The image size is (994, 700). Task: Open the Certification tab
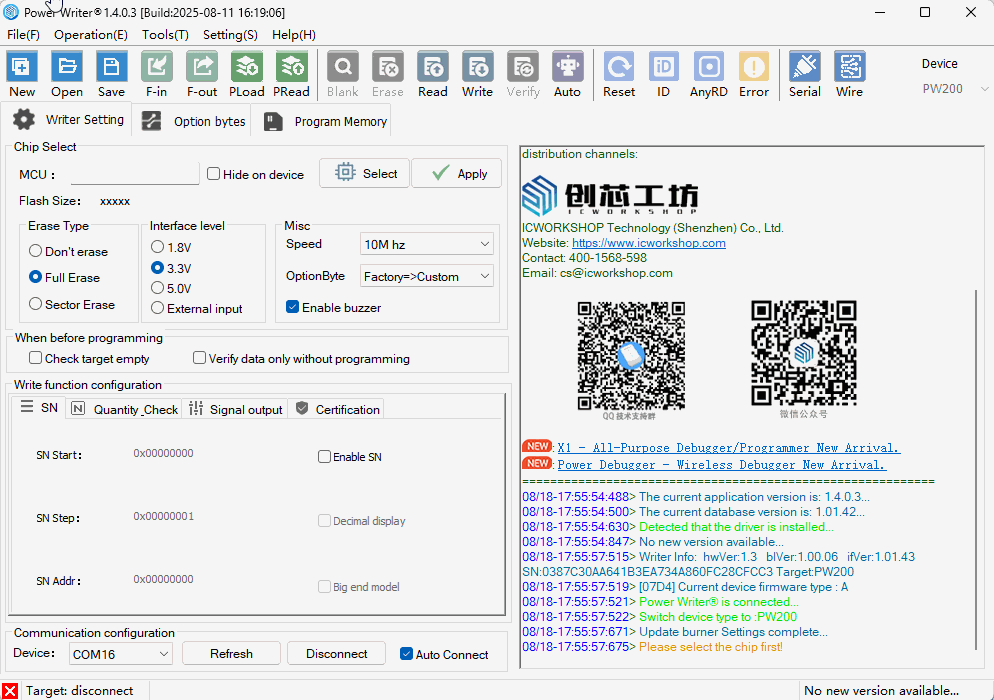click(x=337, y=409)
